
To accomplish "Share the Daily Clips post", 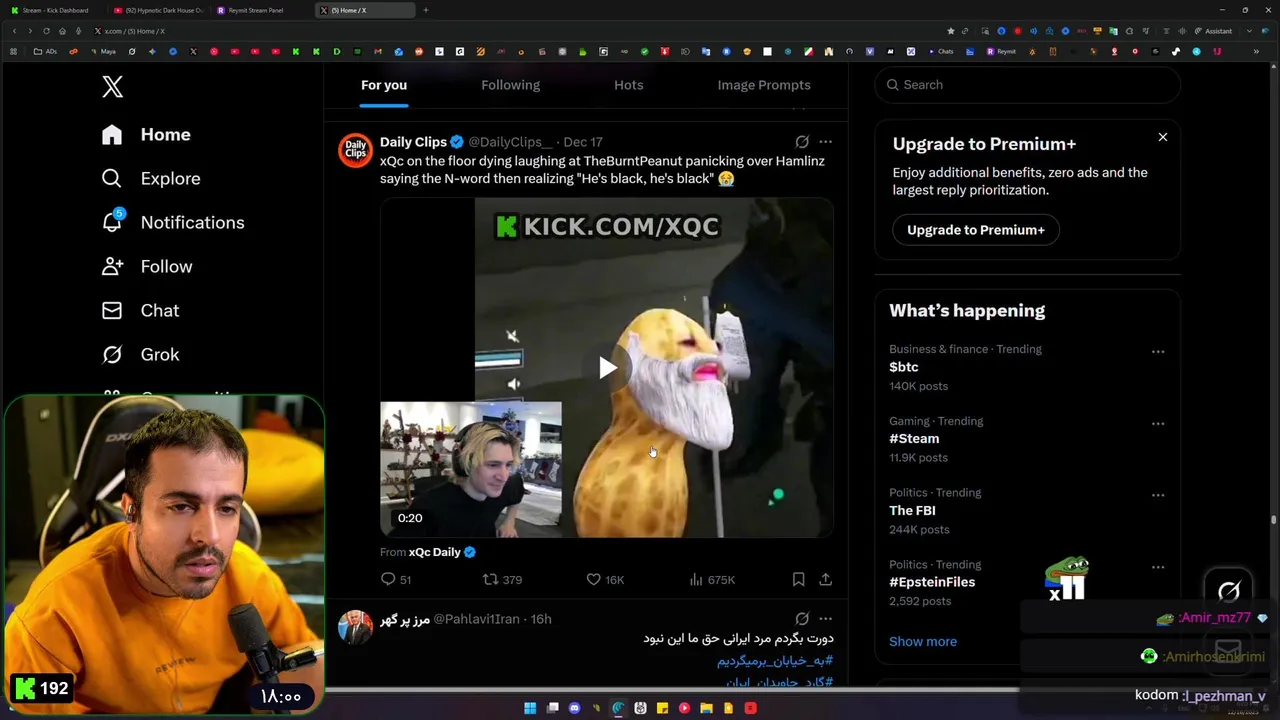I will click(825, 579).
